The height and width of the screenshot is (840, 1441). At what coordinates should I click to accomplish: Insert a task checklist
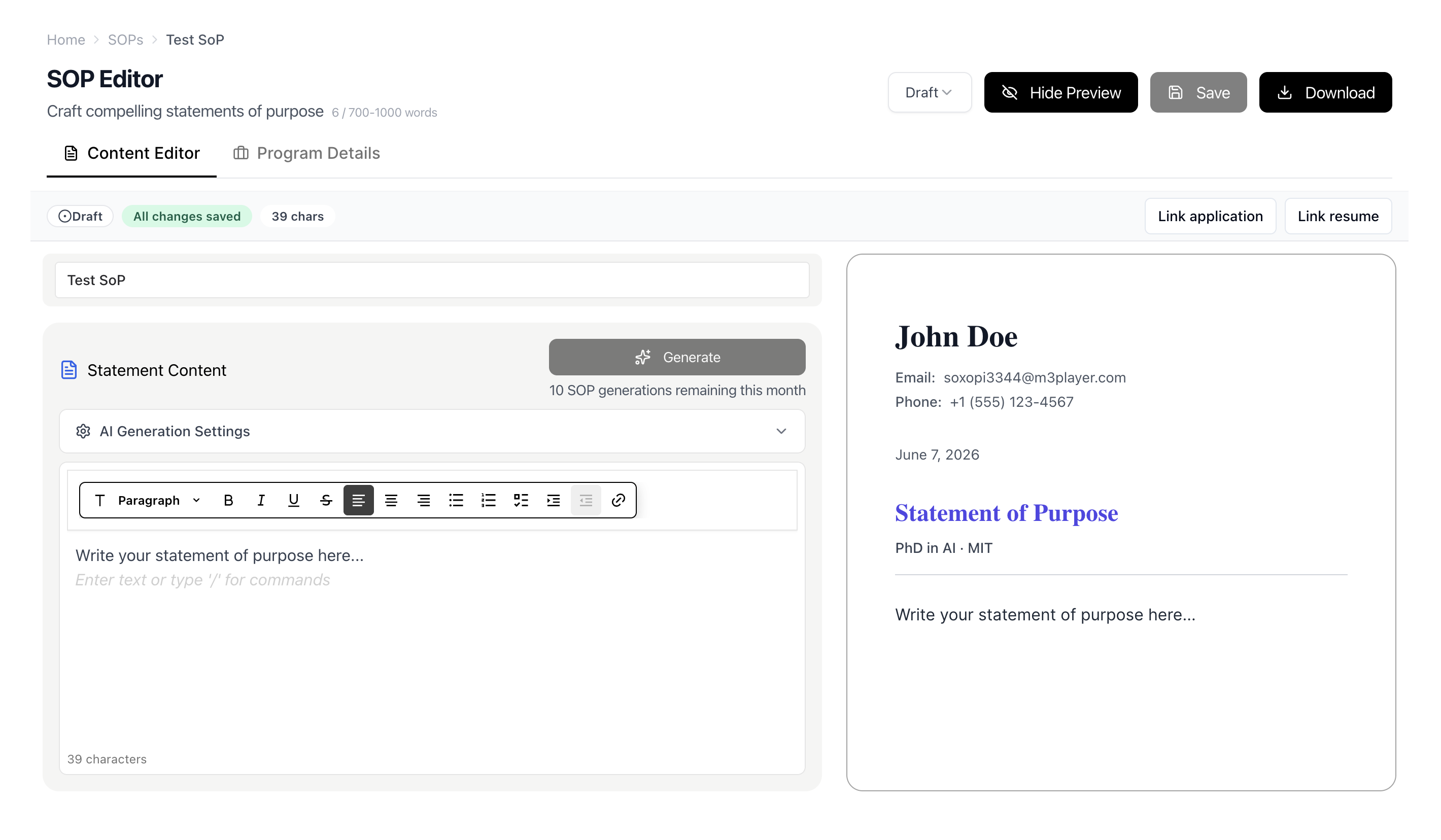click(521, 500)
